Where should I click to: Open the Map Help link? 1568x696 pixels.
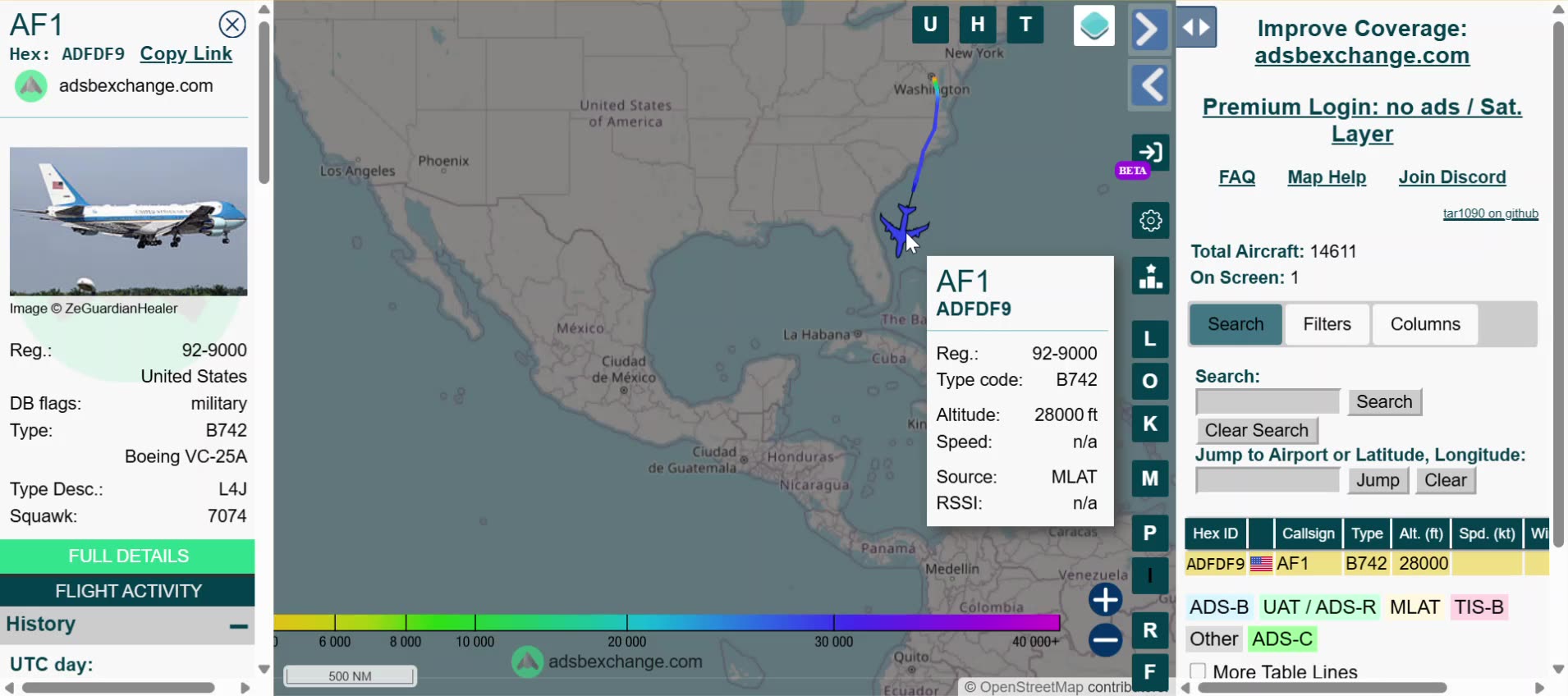(x=1327, y=177)
